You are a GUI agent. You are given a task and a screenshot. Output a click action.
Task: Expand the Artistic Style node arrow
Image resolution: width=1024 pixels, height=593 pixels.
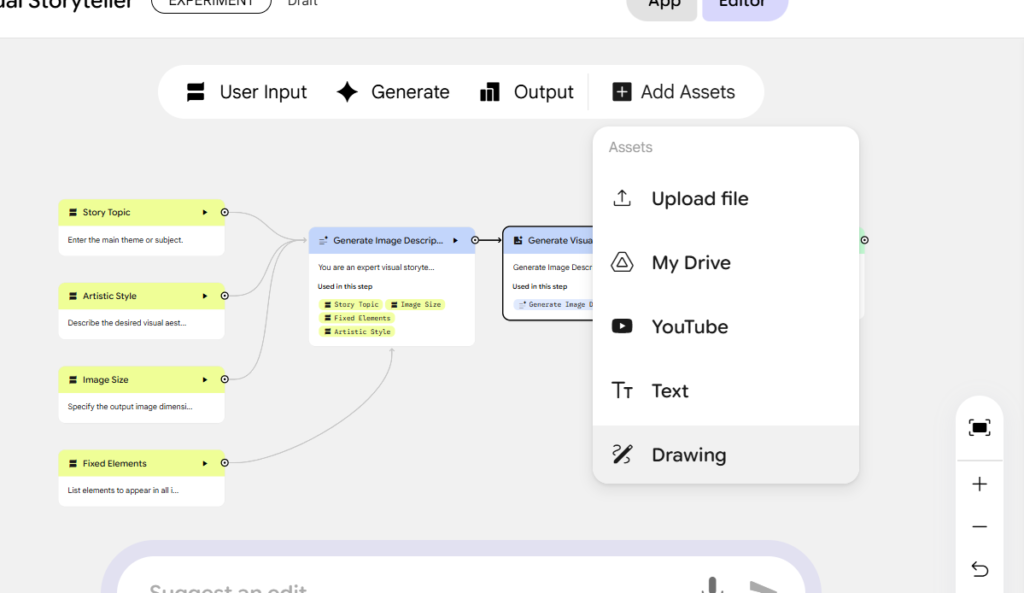(x=205, y=296)
